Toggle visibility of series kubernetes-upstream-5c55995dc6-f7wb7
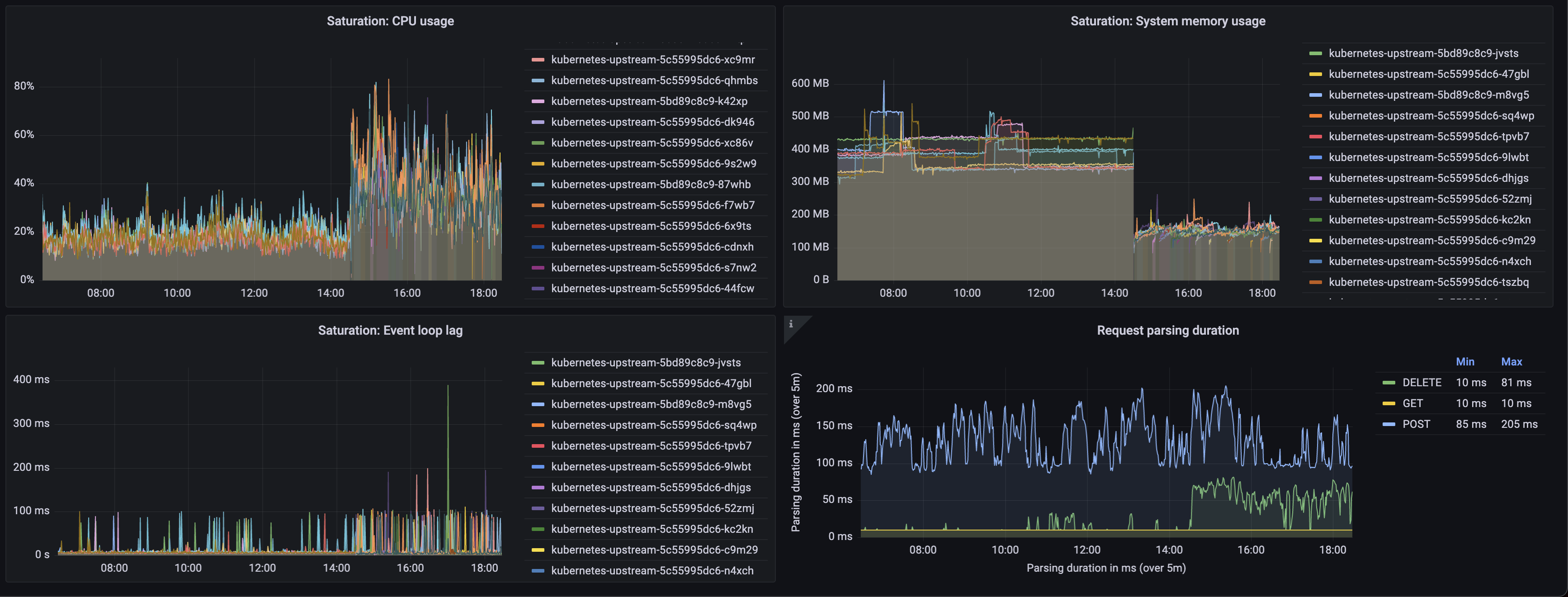1568x597 pixels. click(652, 205)
